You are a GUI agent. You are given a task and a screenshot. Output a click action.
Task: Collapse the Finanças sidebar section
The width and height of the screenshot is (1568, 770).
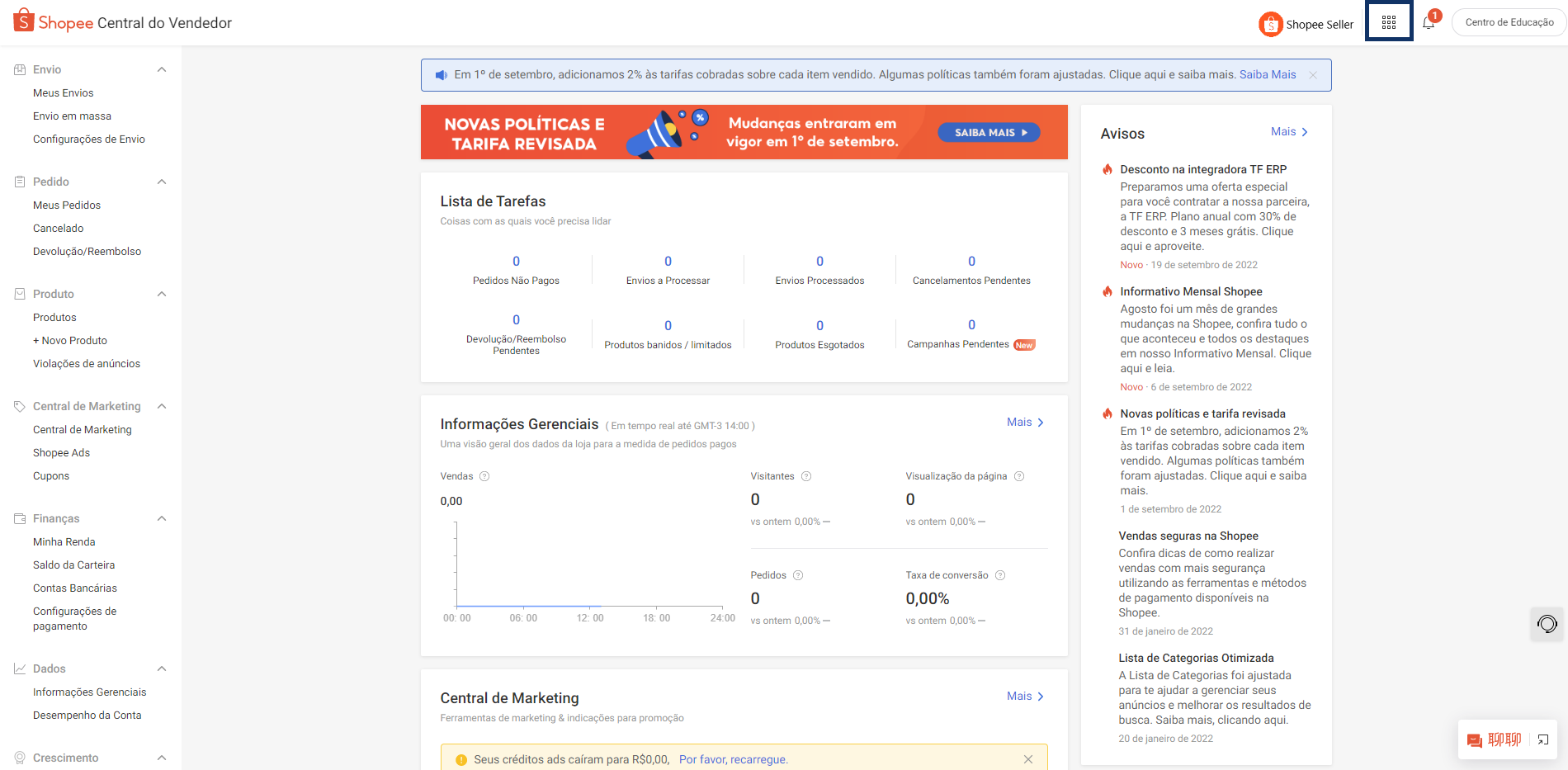pos(162,518)
